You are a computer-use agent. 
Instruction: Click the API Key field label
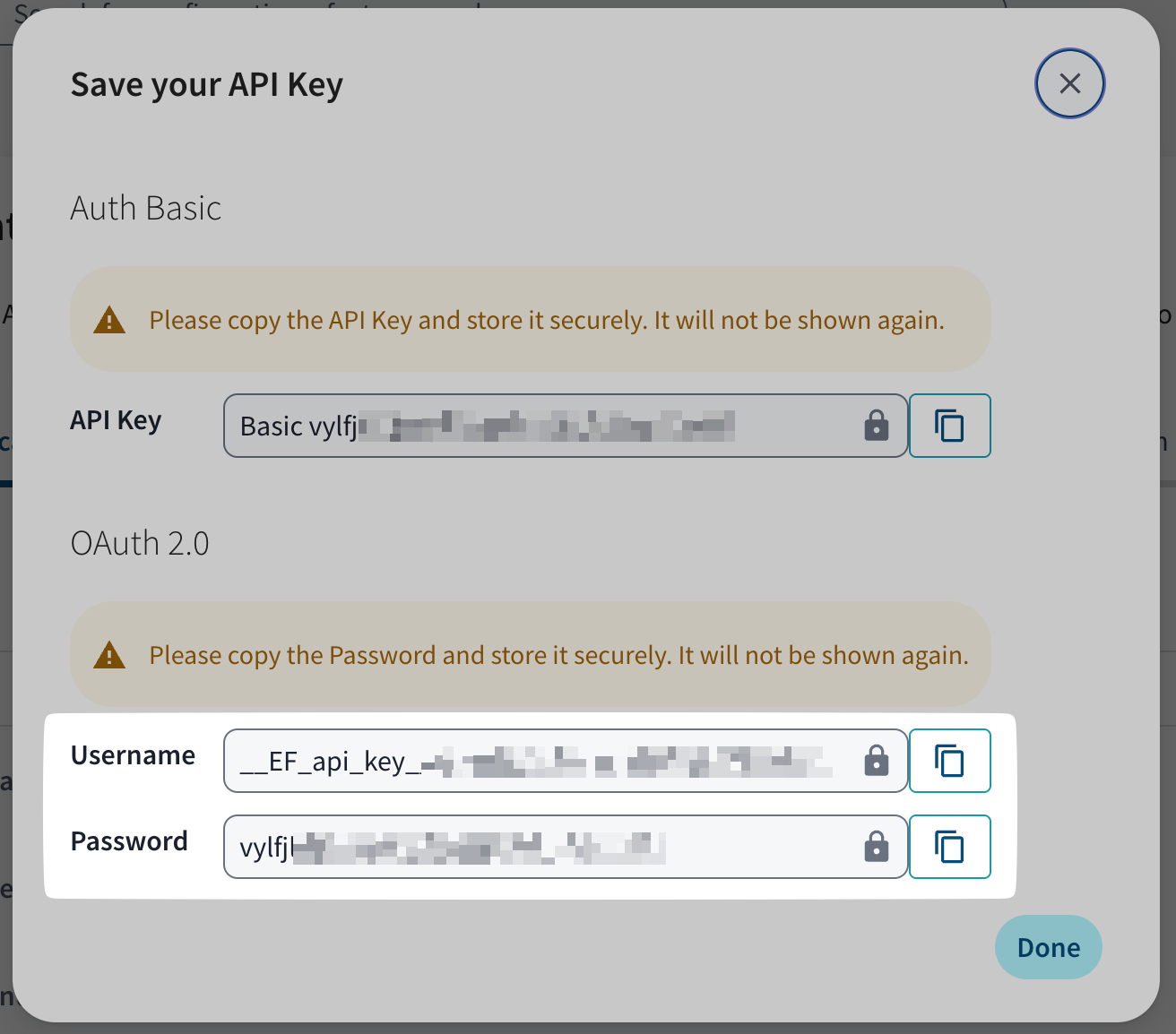pos(116,420)
